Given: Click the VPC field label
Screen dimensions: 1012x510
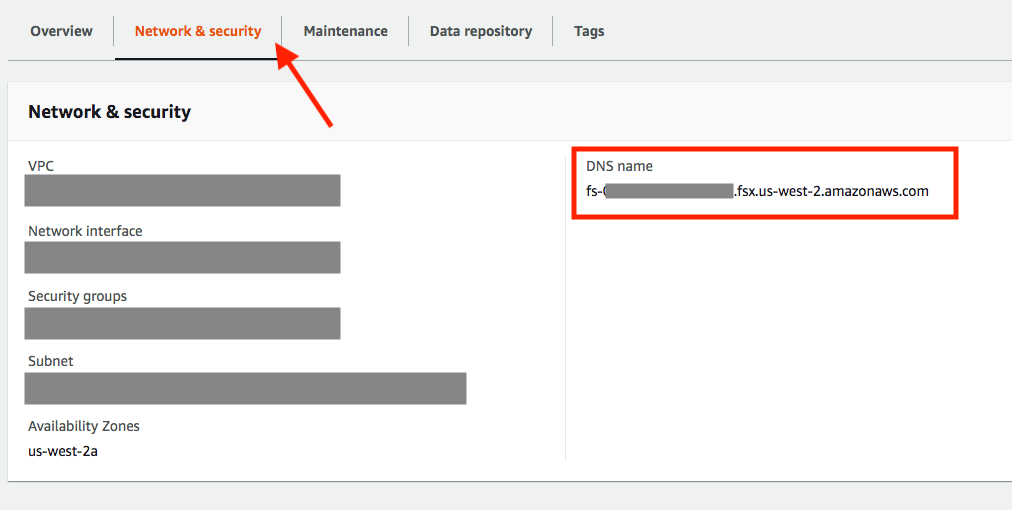Looking at the screenshot, I should tap(41, 166).
